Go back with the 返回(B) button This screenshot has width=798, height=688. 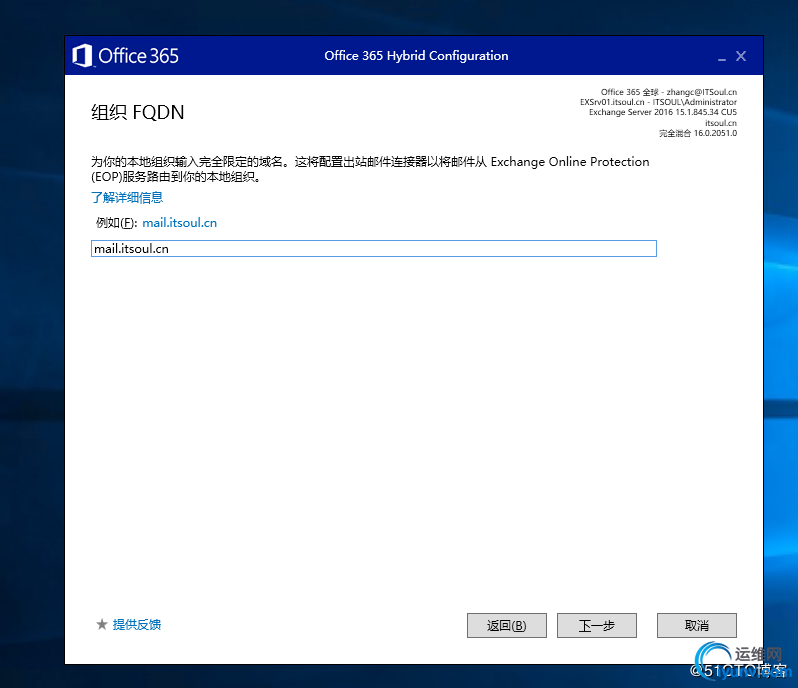coord(506,625)
